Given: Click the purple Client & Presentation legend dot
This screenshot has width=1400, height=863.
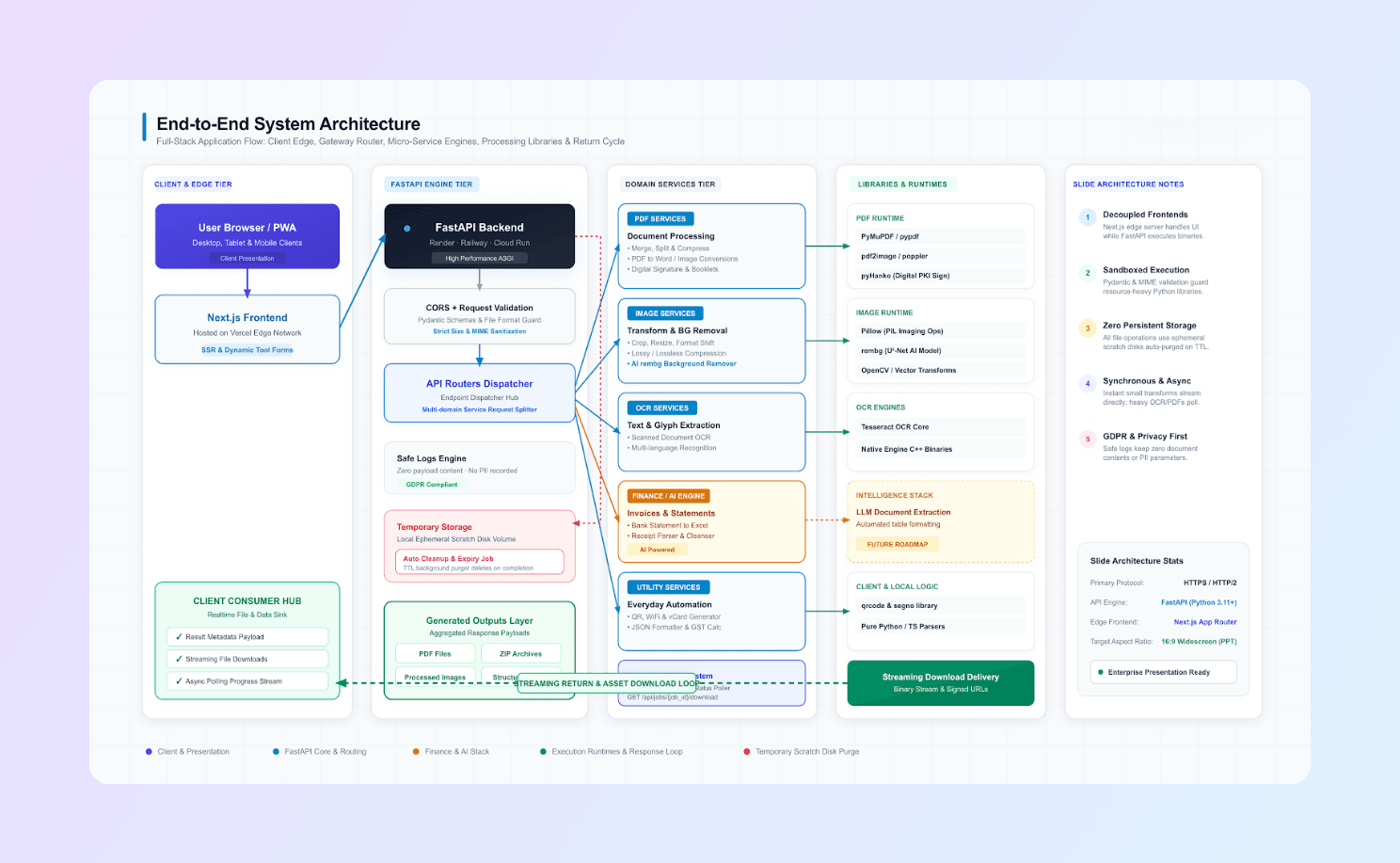Looking at the screenshot, I should (x=149, y=752).
